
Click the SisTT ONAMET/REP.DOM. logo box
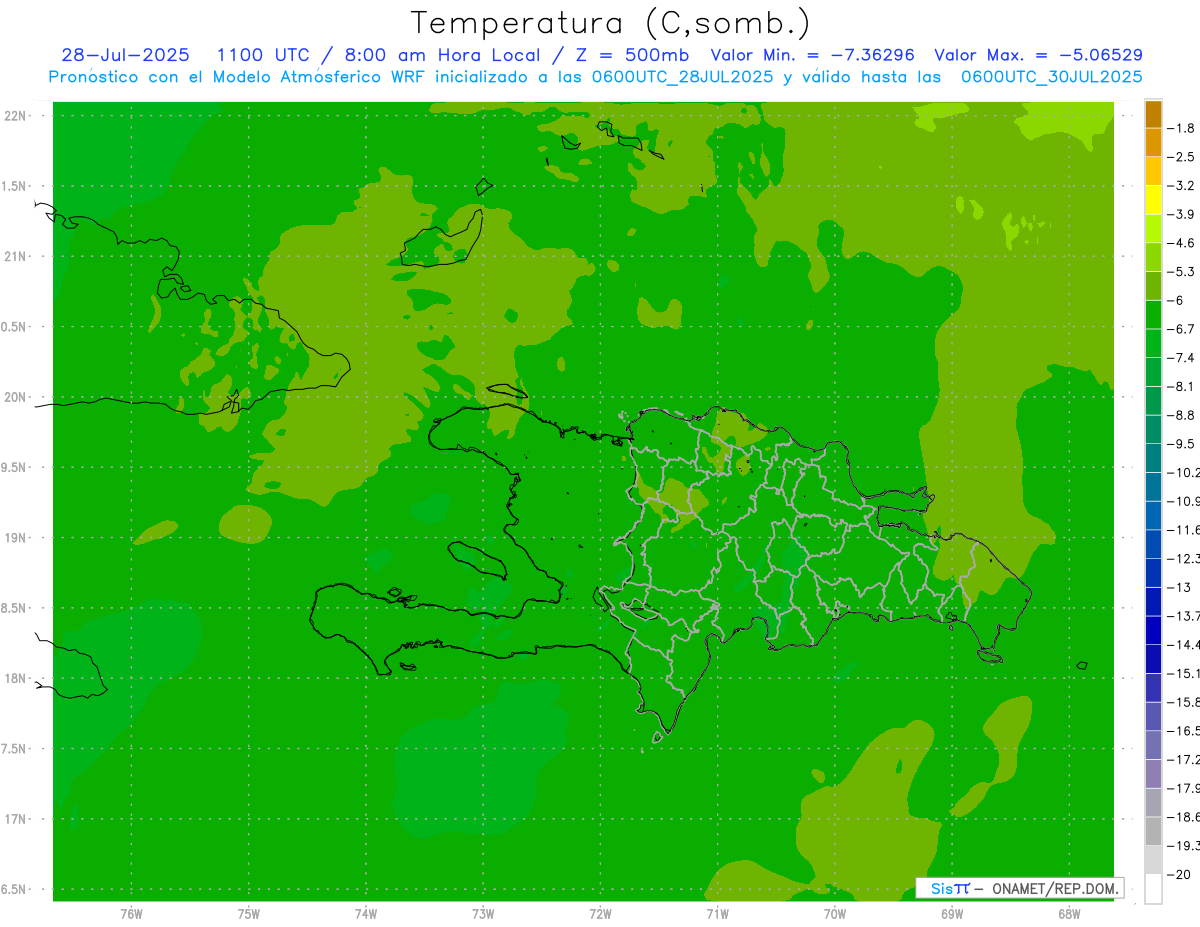click(x=1019, y=888)
